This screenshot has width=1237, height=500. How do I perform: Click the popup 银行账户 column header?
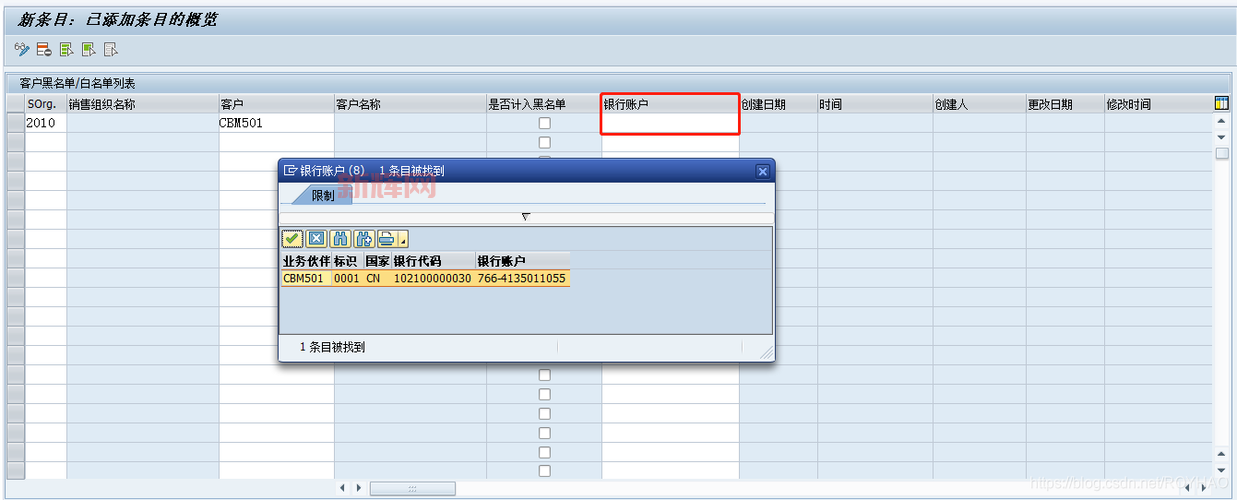[522, 261]
